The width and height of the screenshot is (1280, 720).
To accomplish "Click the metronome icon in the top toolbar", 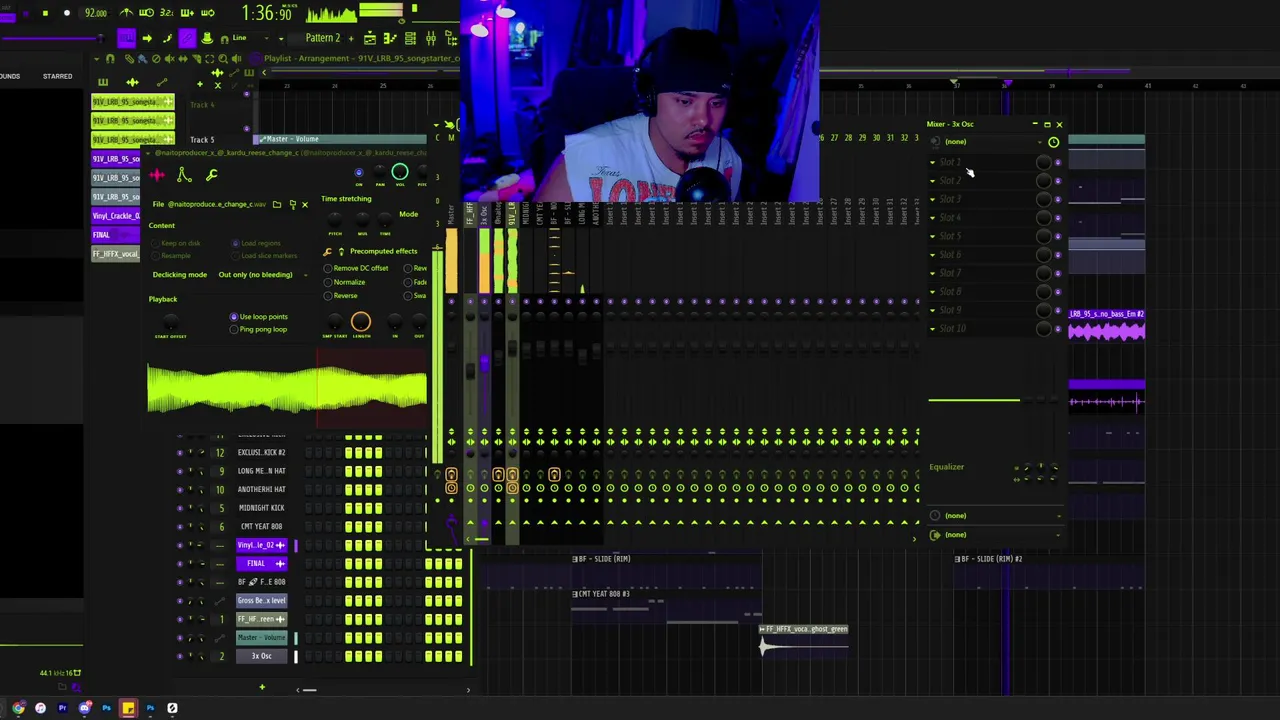I will click(x=127, y=13).
